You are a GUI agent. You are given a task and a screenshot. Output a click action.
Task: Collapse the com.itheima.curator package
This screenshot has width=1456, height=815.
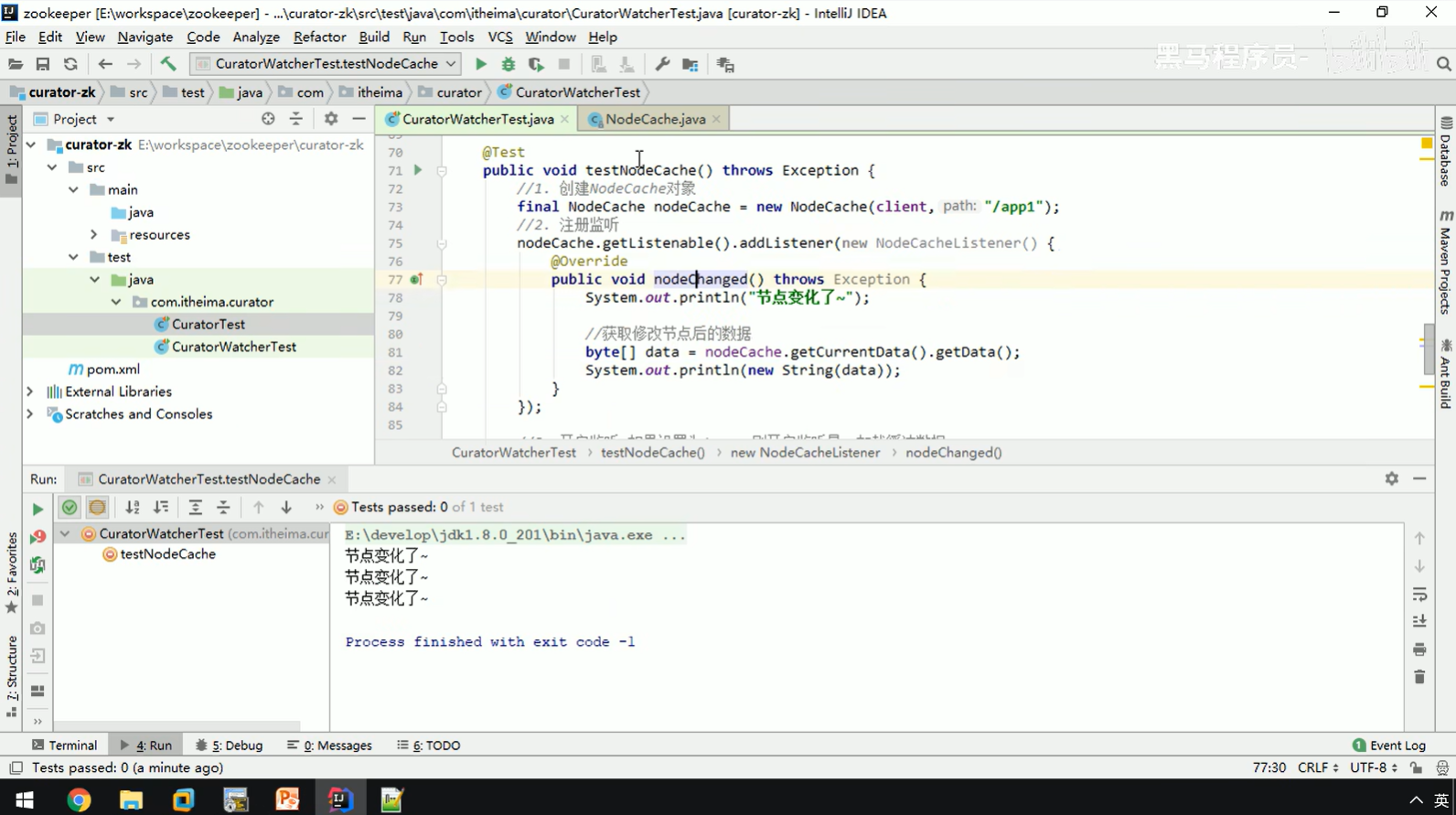pos(116,302)
